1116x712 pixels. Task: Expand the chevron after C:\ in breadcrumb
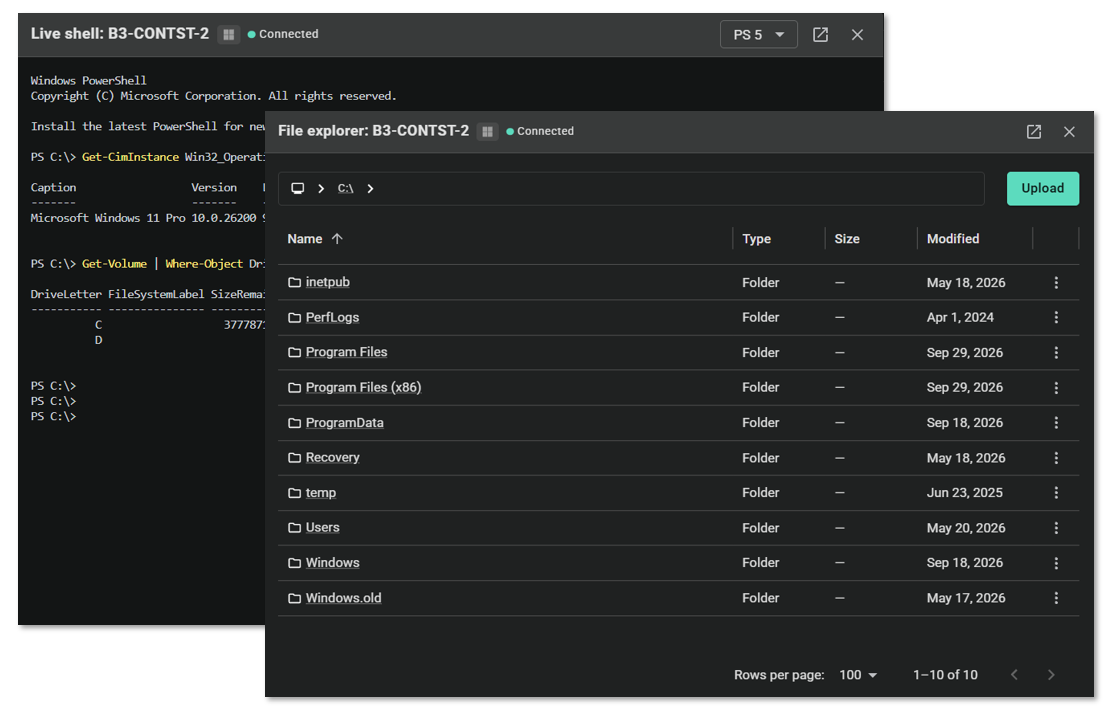[370, 189]
